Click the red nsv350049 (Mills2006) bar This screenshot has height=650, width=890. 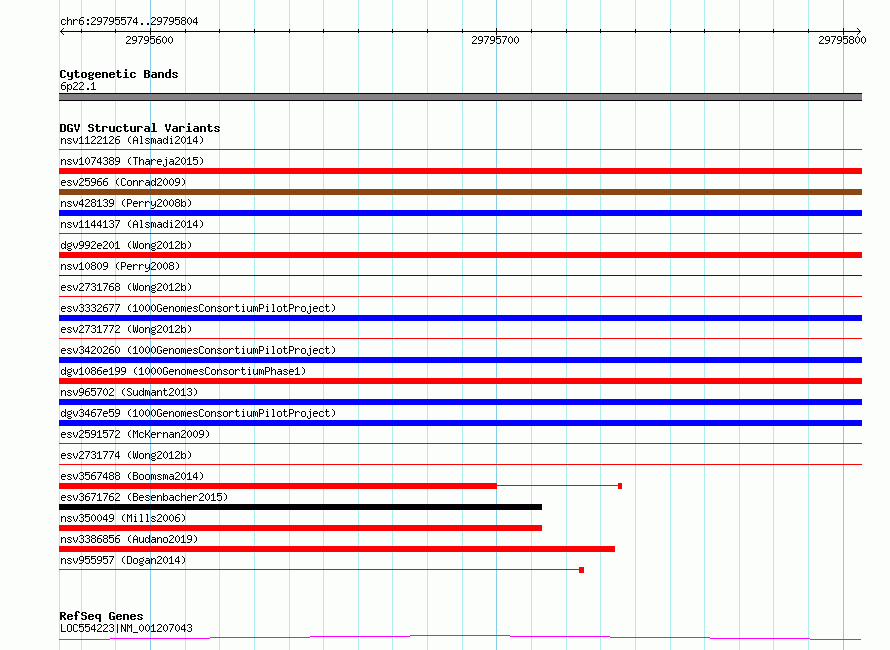click(x=300, y=528)
